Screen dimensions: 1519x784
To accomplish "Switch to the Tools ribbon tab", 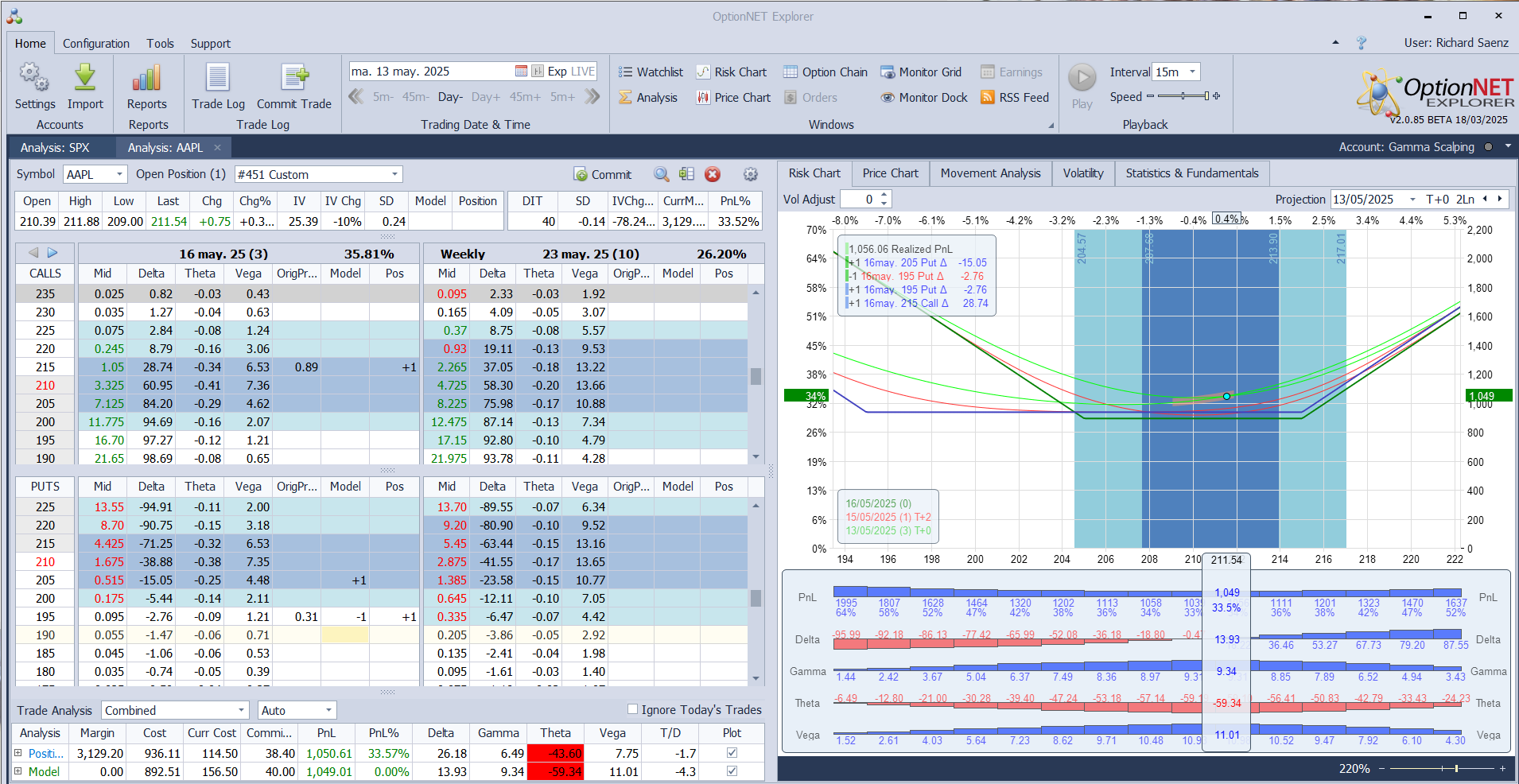I will click(x=160, y=44).
